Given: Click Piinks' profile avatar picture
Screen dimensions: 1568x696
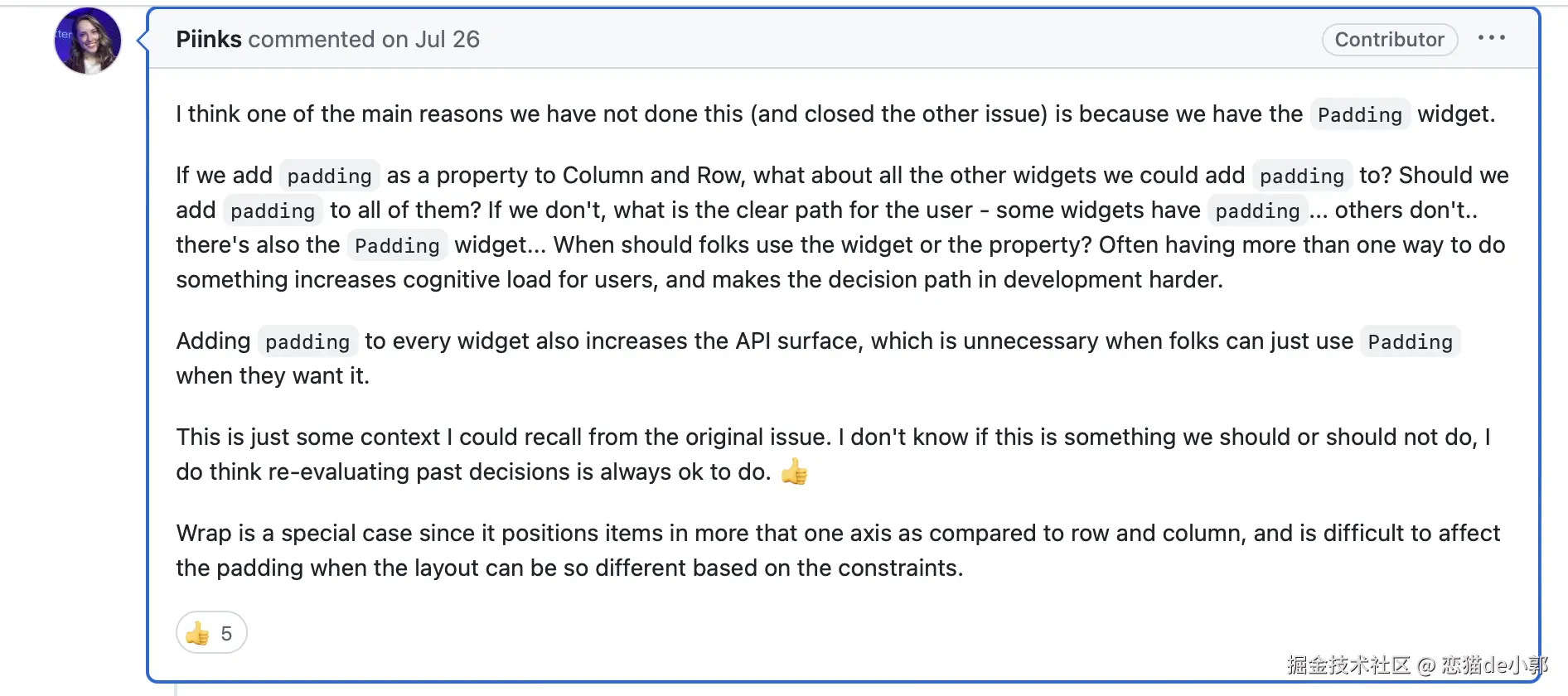Looking at the screenshot, I should [x=87, y=41].
